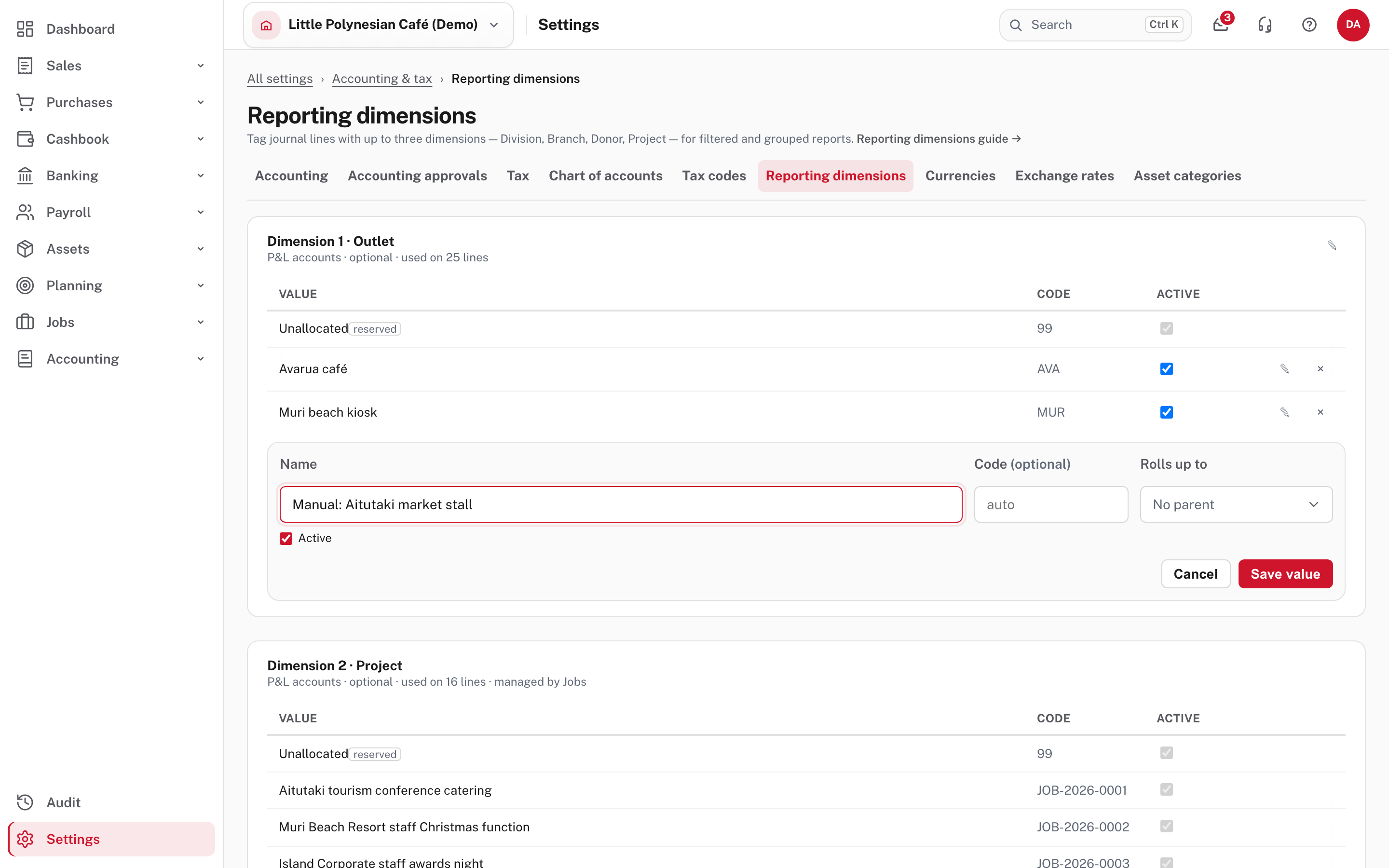
Task: Edit Dimension 1 Outlet with pencil icon
Action: pos(1332,245)
